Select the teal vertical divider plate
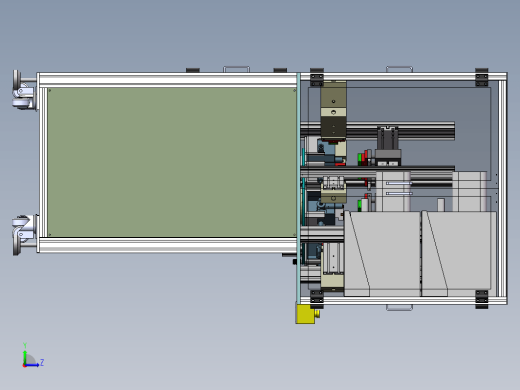The height and width of the screenshot is (390, 520). [x=299, y=188]
